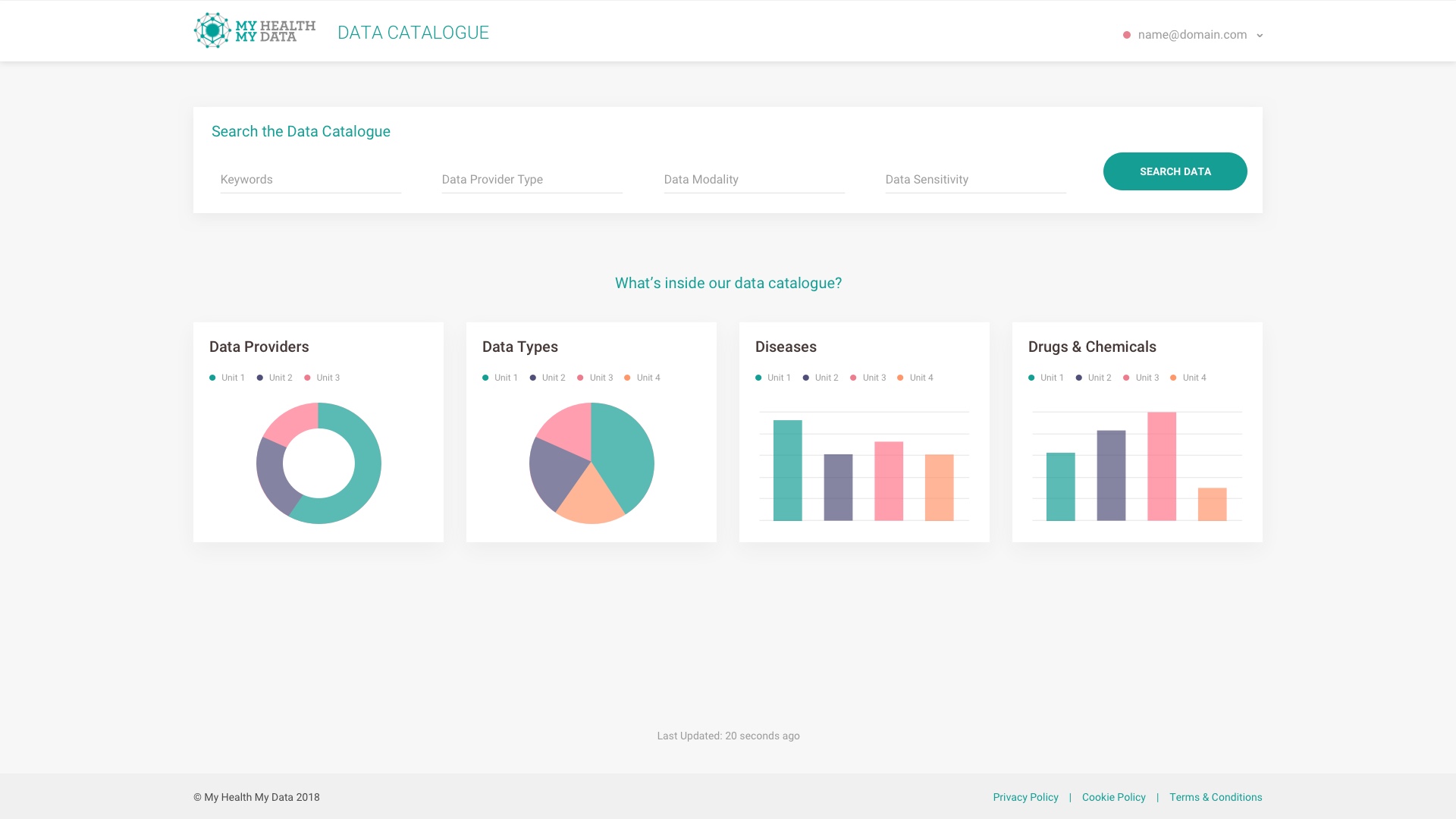Click the tallest teal bar in Diseases

click(787, 470)
